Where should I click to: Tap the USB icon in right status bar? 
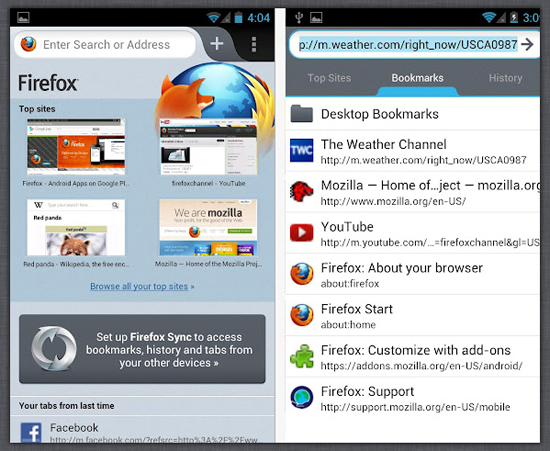299,18
